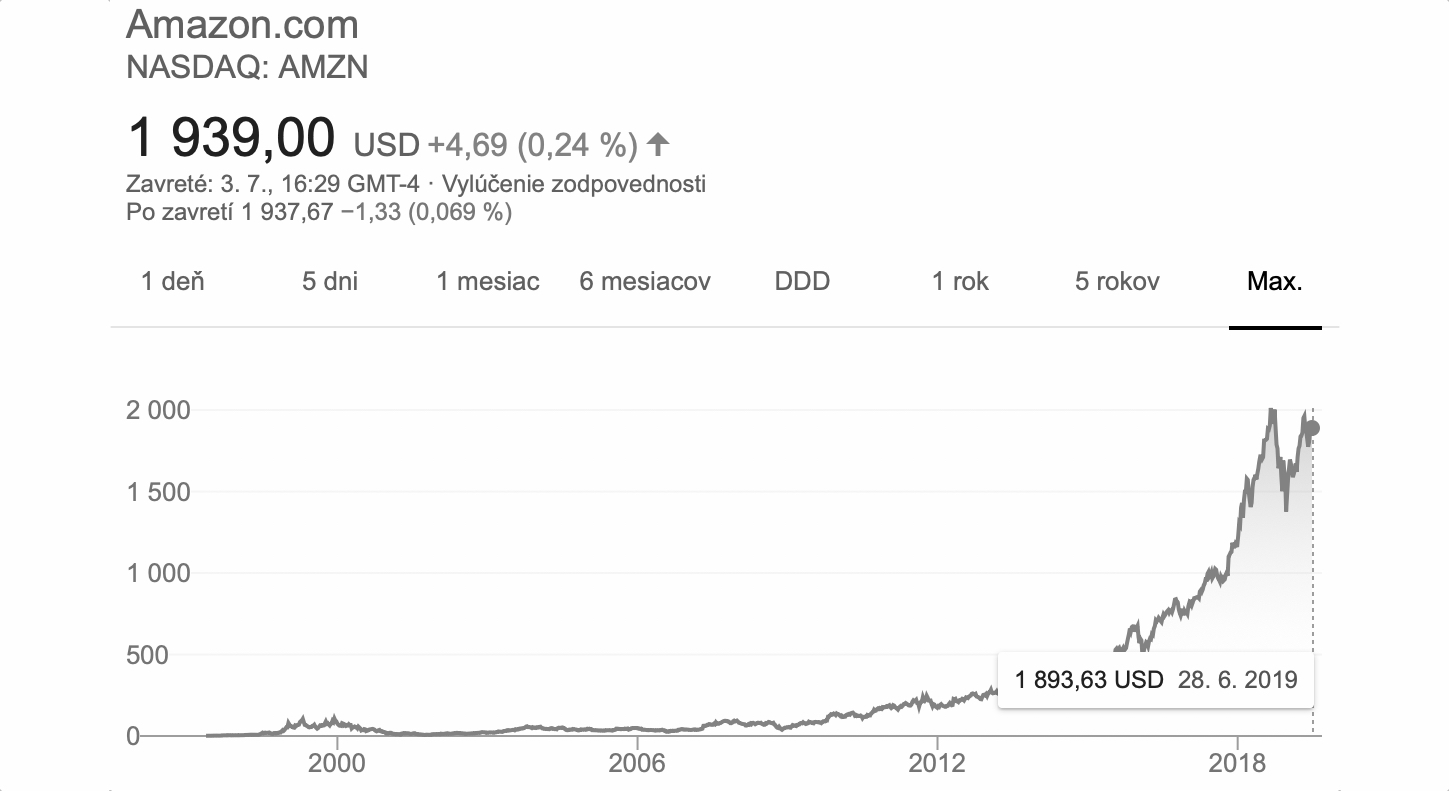Choose the "5 rokov" time range
1449x791 pixels.
pos(1117,281)
